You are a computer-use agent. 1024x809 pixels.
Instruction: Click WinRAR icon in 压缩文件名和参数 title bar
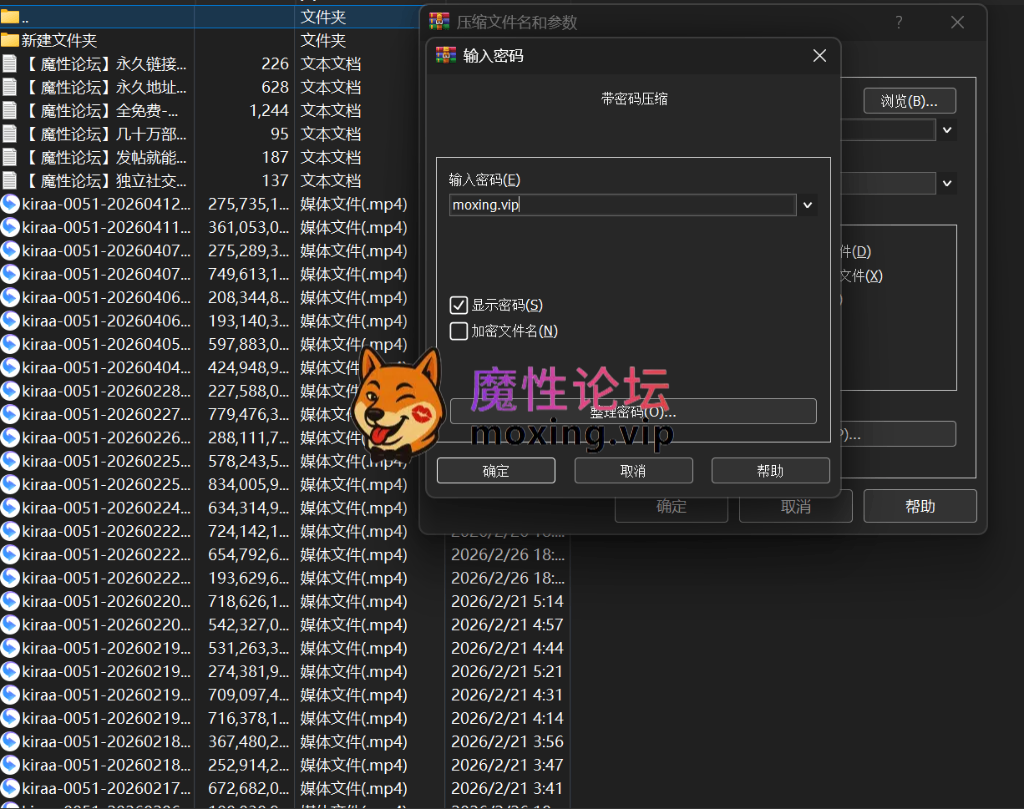tap(439, 22)
